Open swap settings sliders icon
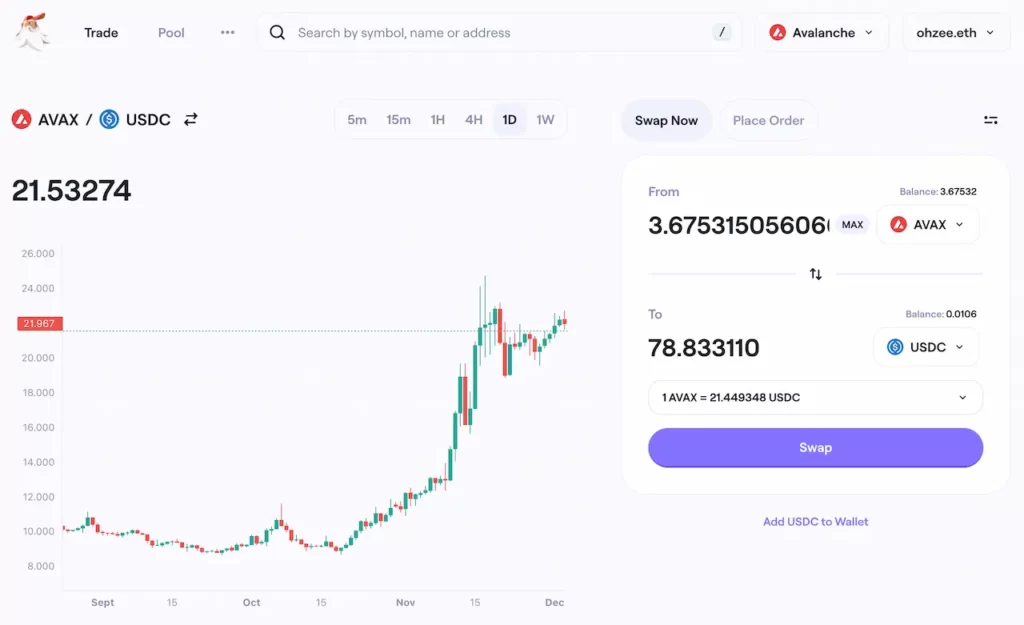Screen dimensions: 1024x625 pos(990,120)
